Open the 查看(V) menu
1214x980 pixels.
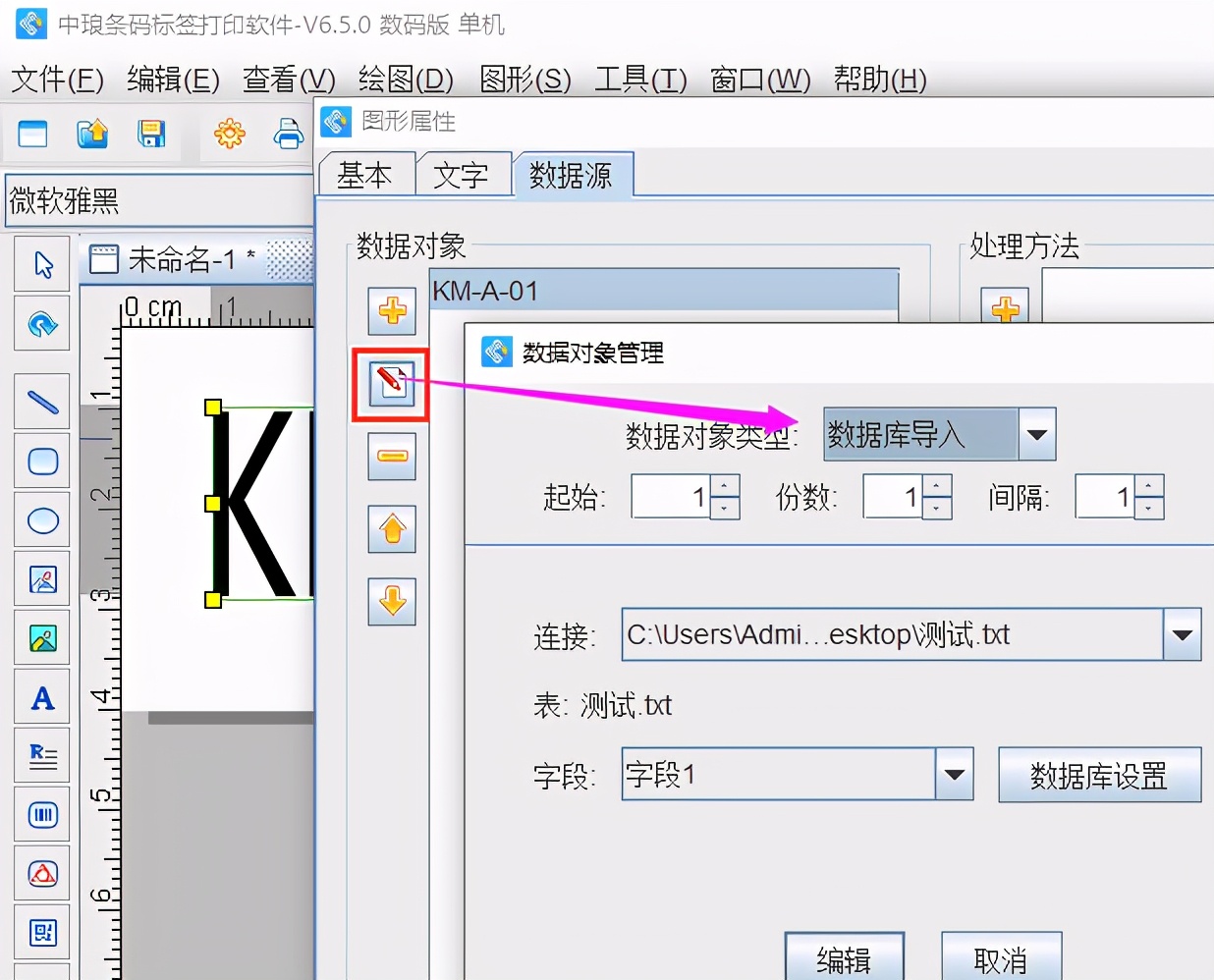pos(290,79)
